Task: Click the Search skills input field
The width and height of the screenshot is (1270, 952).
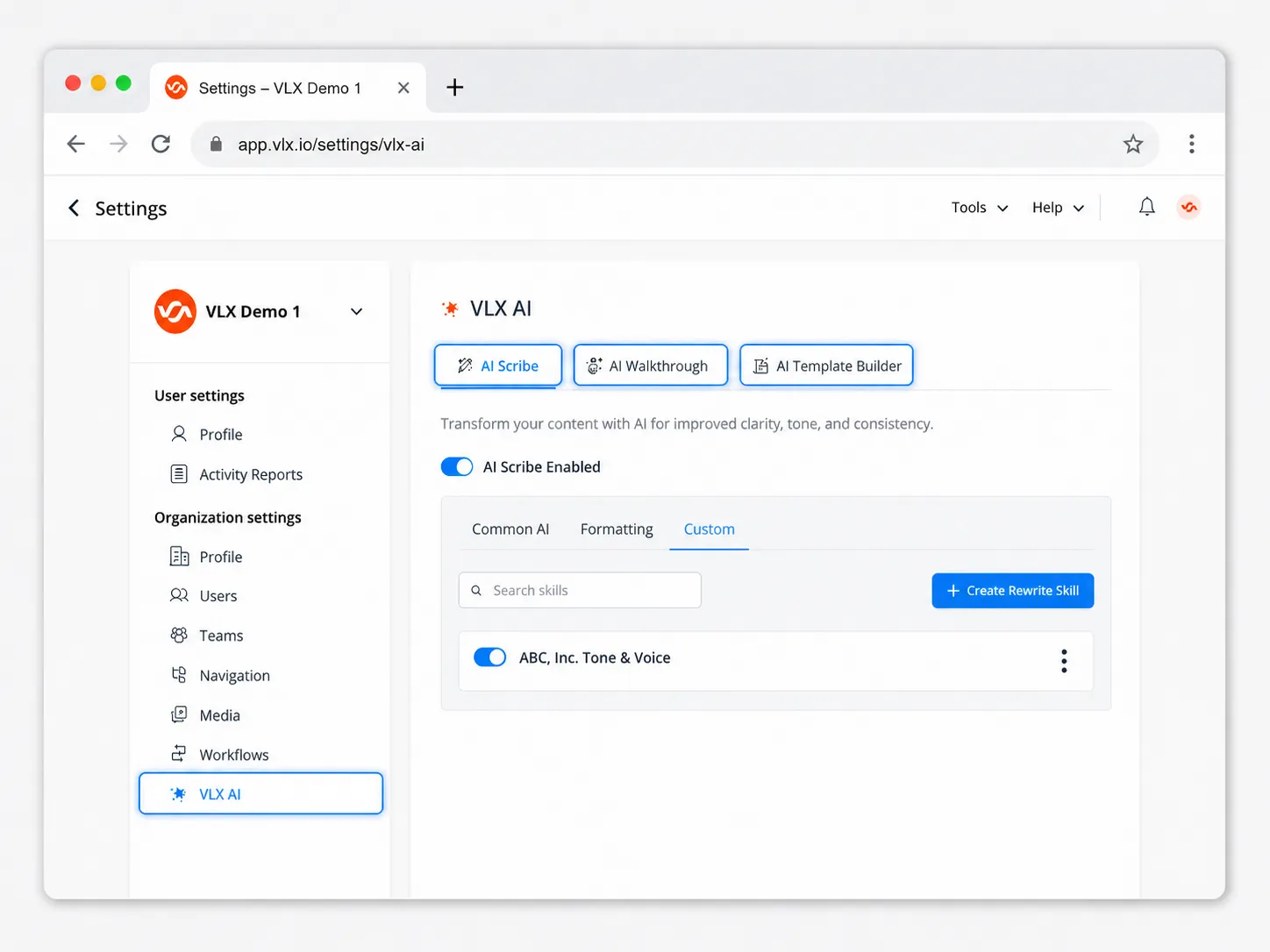Action: pos(580,590)
